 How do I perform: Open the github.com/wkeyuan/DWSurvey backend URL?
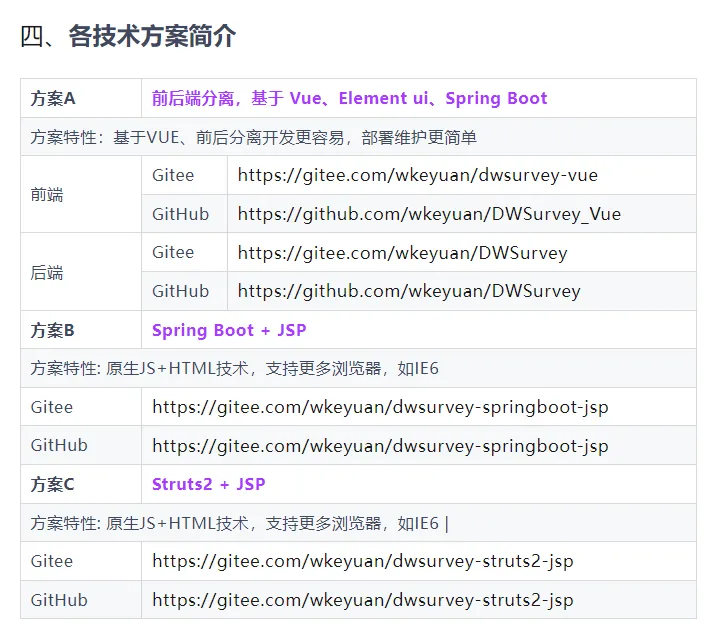point(409,291)
